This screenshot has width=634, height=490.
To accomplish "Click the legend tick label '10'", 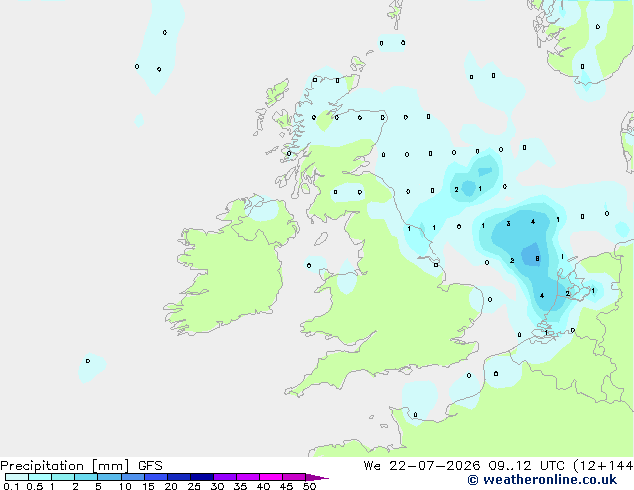I will point(125,486).
